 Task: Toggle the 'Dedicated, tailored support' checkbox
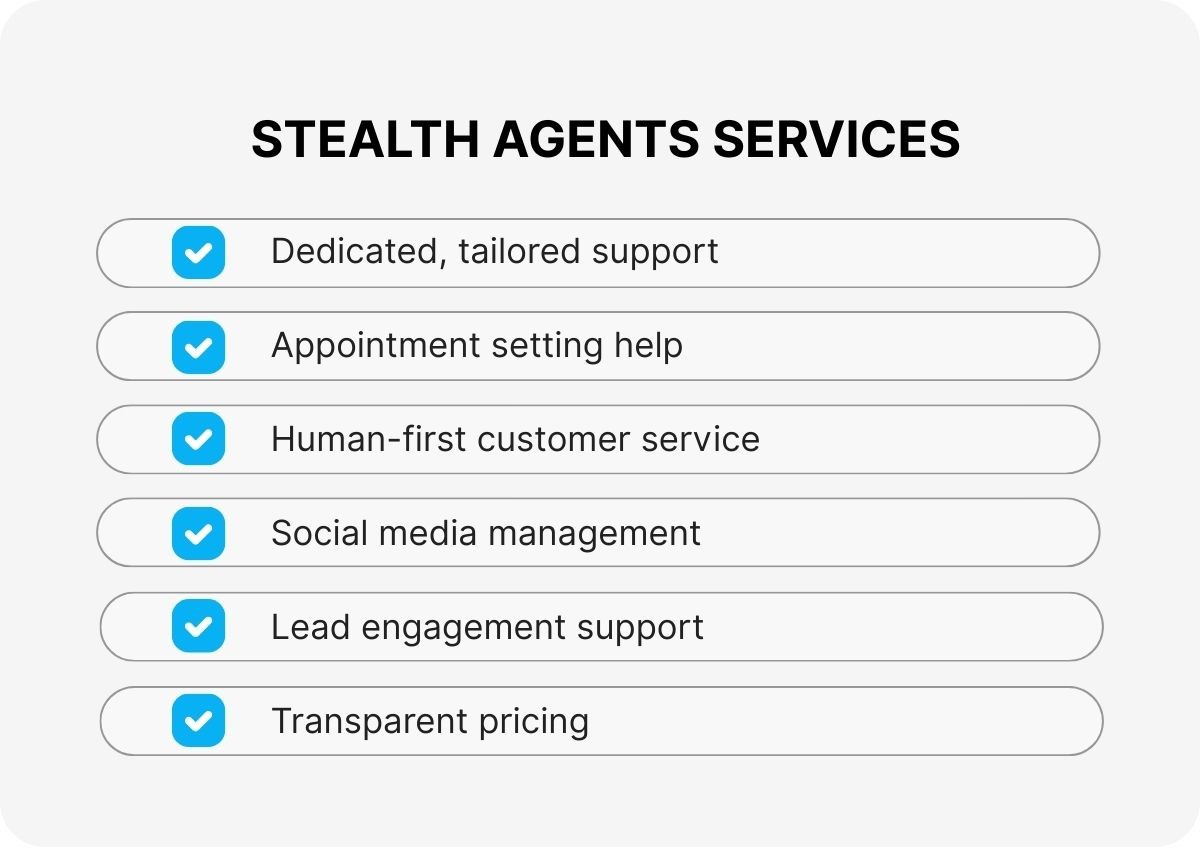point(198,252)
